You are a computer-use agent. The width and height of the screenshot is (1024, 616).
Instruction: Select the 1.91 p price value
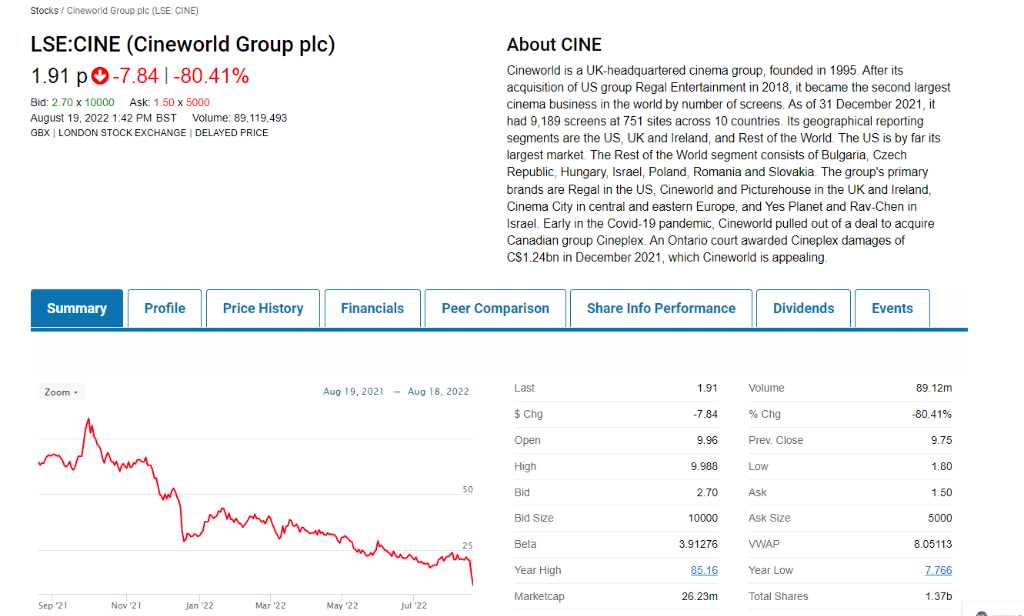coord(59,76)
